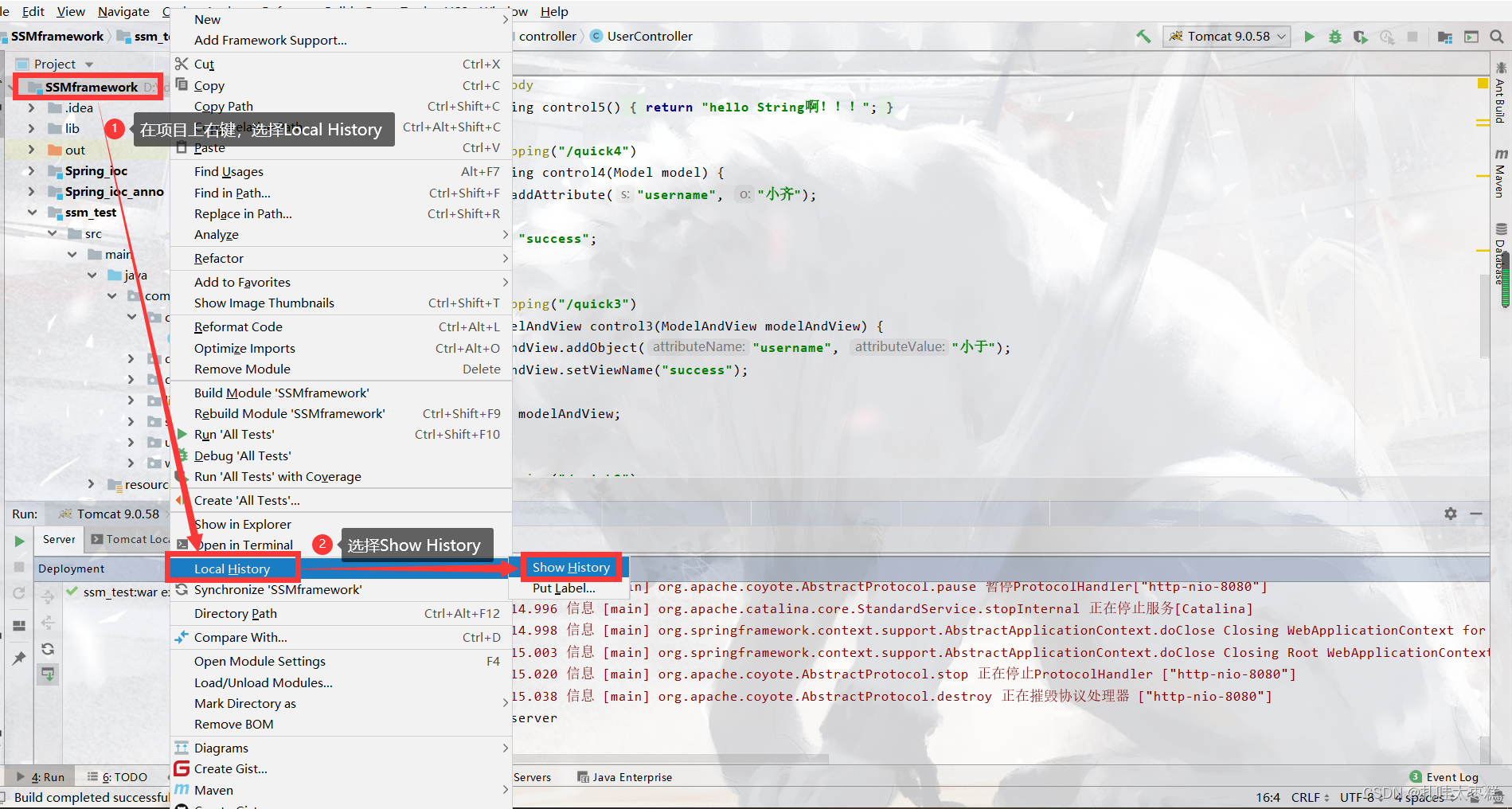Click Reformat Code menu entry
Screen dimensions: 1512x809
[x=341, y=326]
